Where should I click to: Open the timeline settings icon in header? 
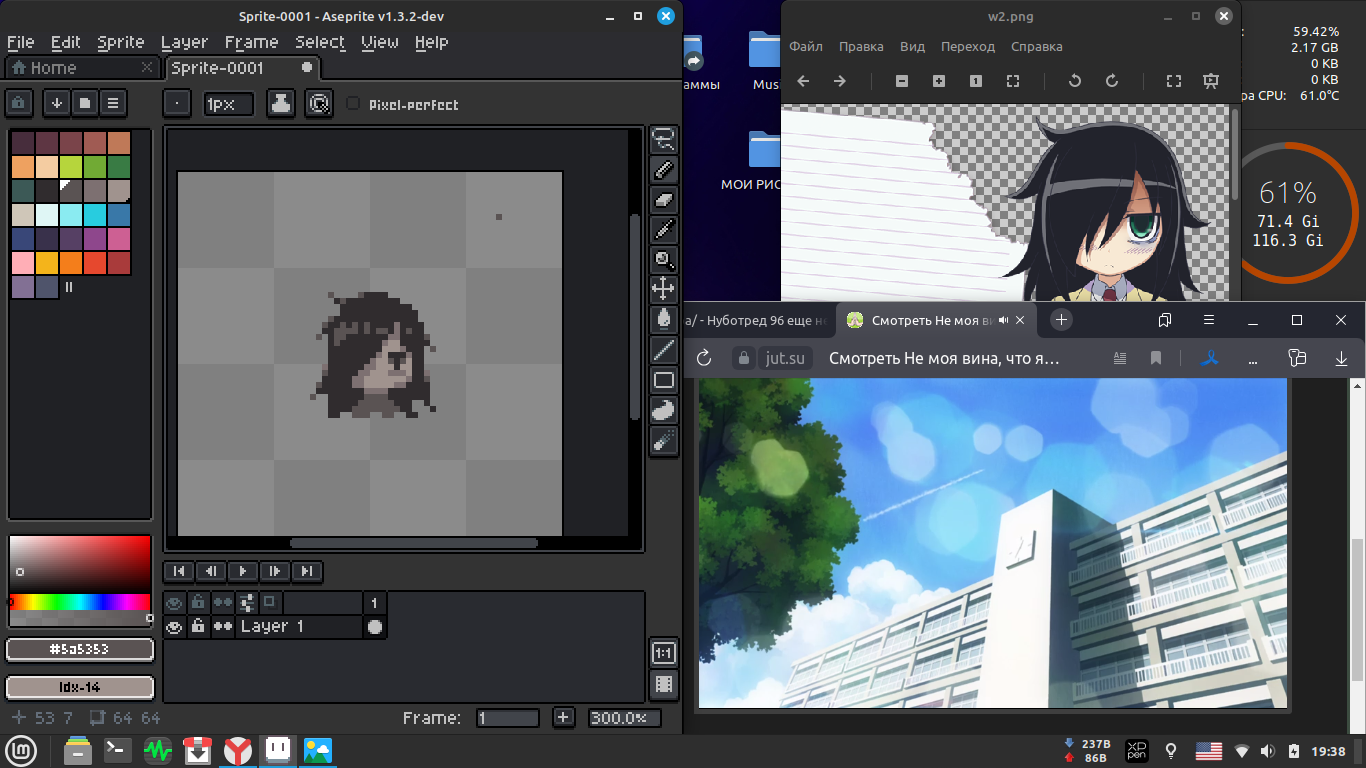pyautogui.click(x=247, y=602)
